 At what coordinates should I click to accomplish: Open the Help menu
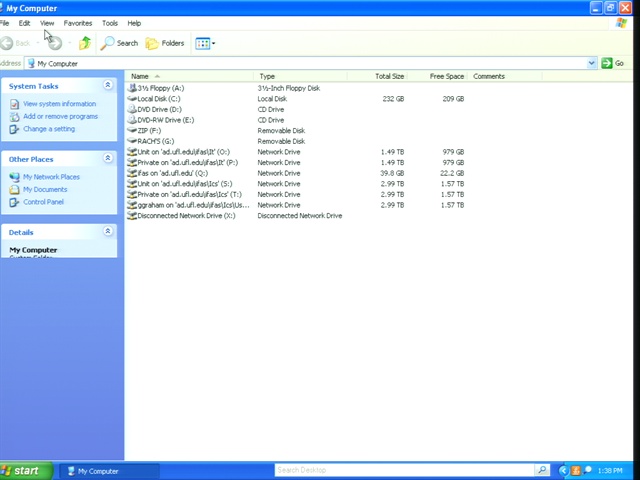[x=134, y=23]
